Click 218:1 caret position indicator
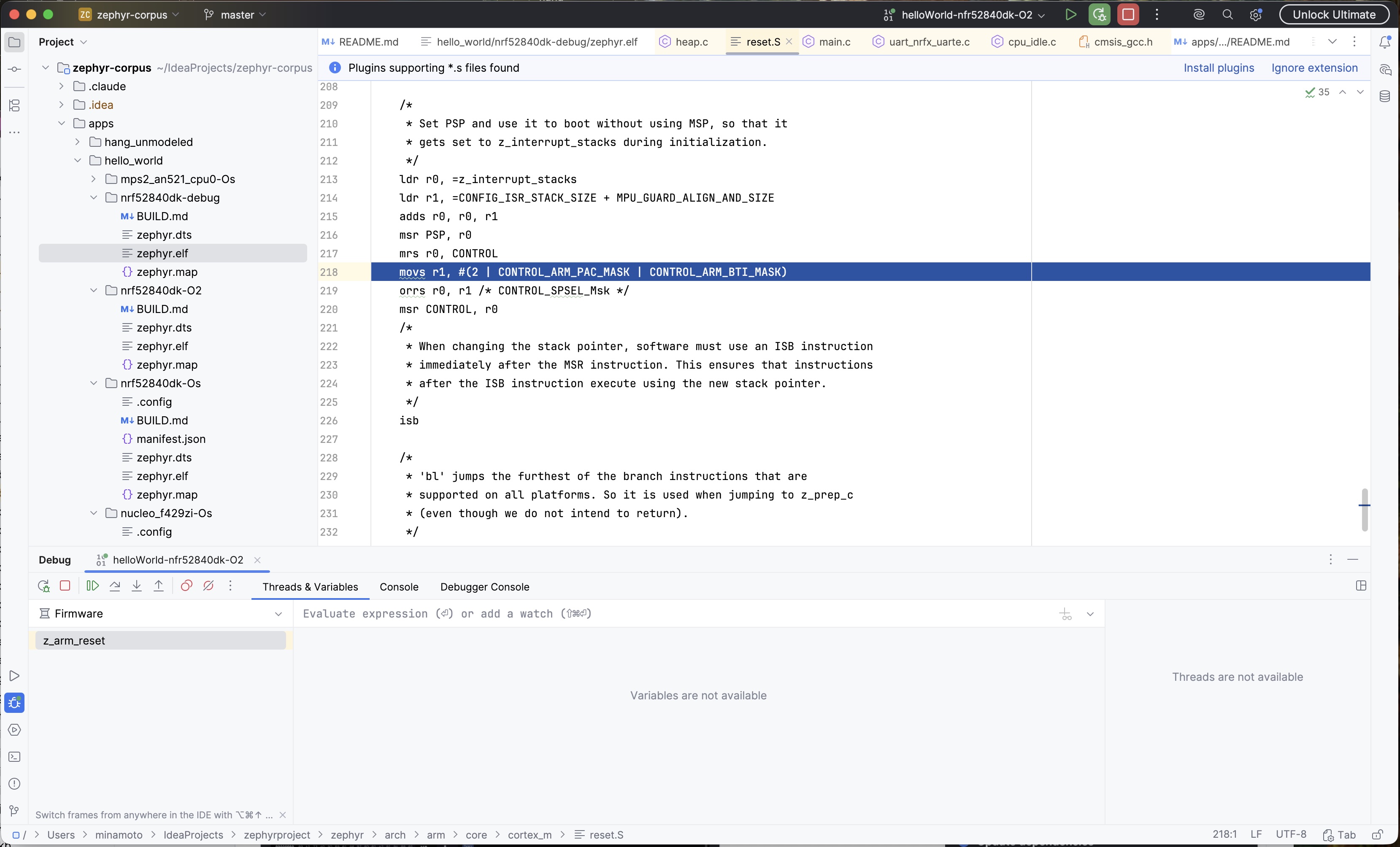Screen dimensions: 1400x847 tap(1224, 834)
